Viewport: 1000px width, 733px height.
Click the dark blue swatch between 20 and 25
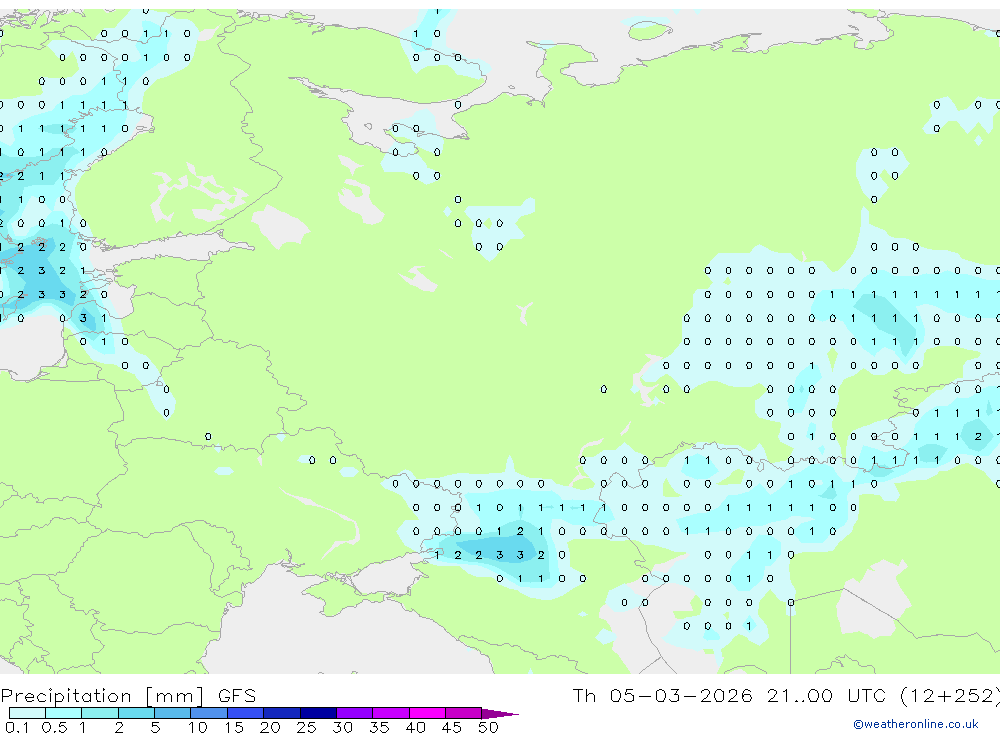point(282,713)
